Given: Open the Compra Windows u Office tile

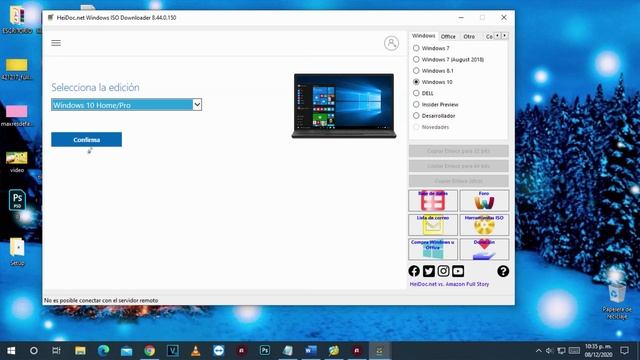Looking at the screenshot, I should point(433,249).
